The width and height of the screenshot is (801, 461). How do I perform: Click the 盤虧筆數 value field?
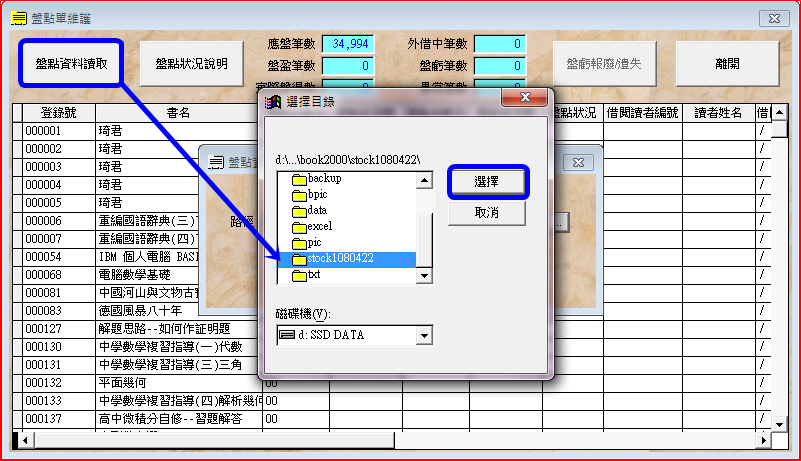(x=500, y=66)
